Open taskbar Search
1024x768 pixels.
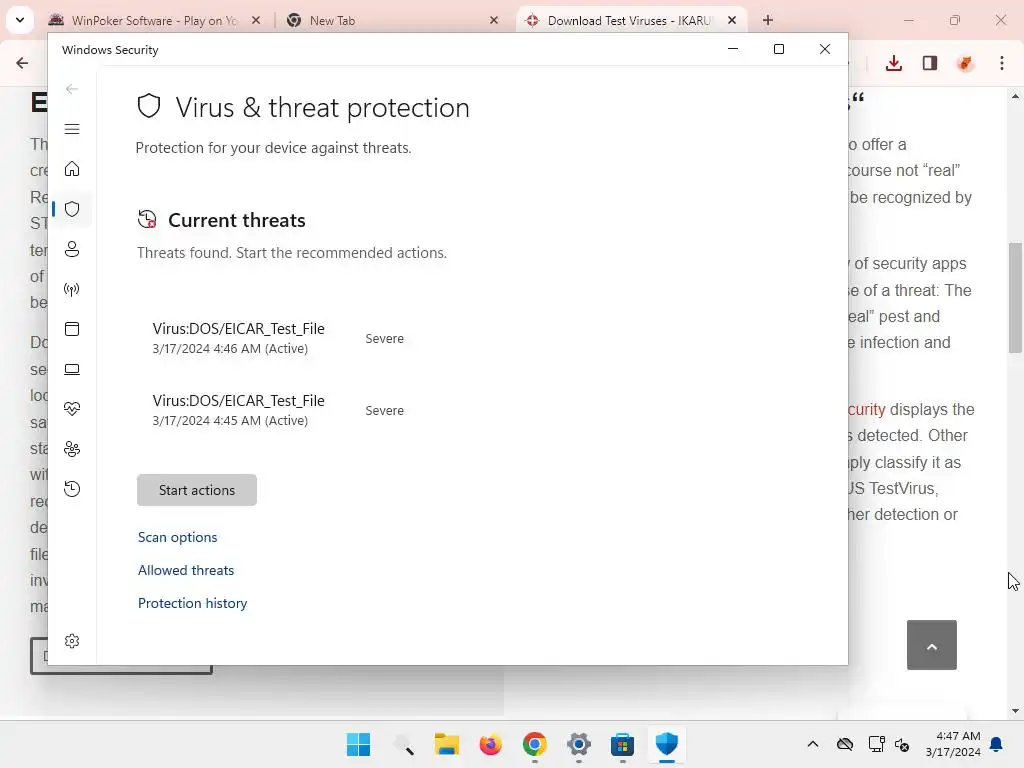403,744
